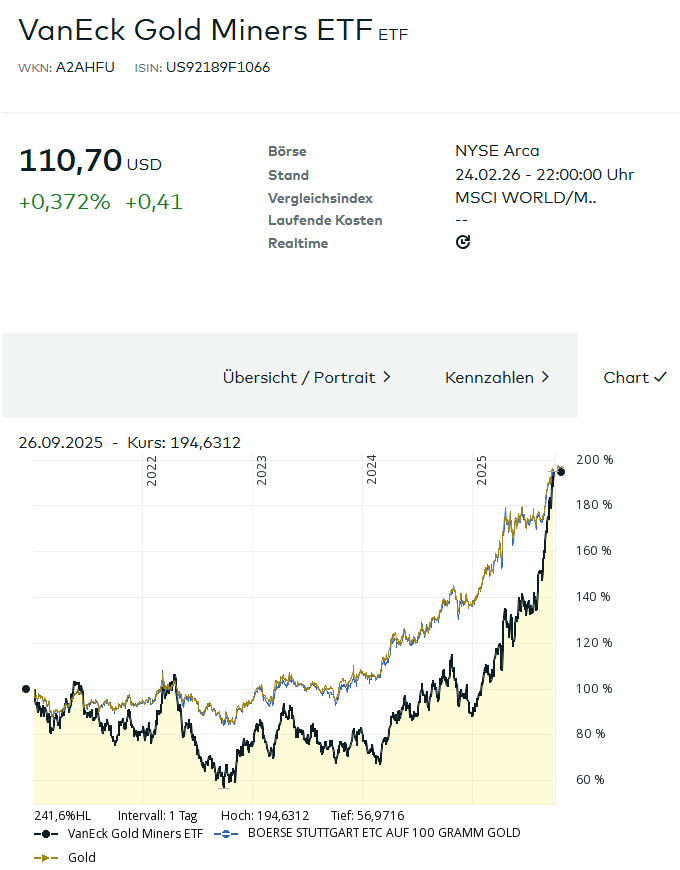The height and width of the screenshot is (870, 680).
Task: Click the percentage change +0,372%
Action: tap(64, 202)
